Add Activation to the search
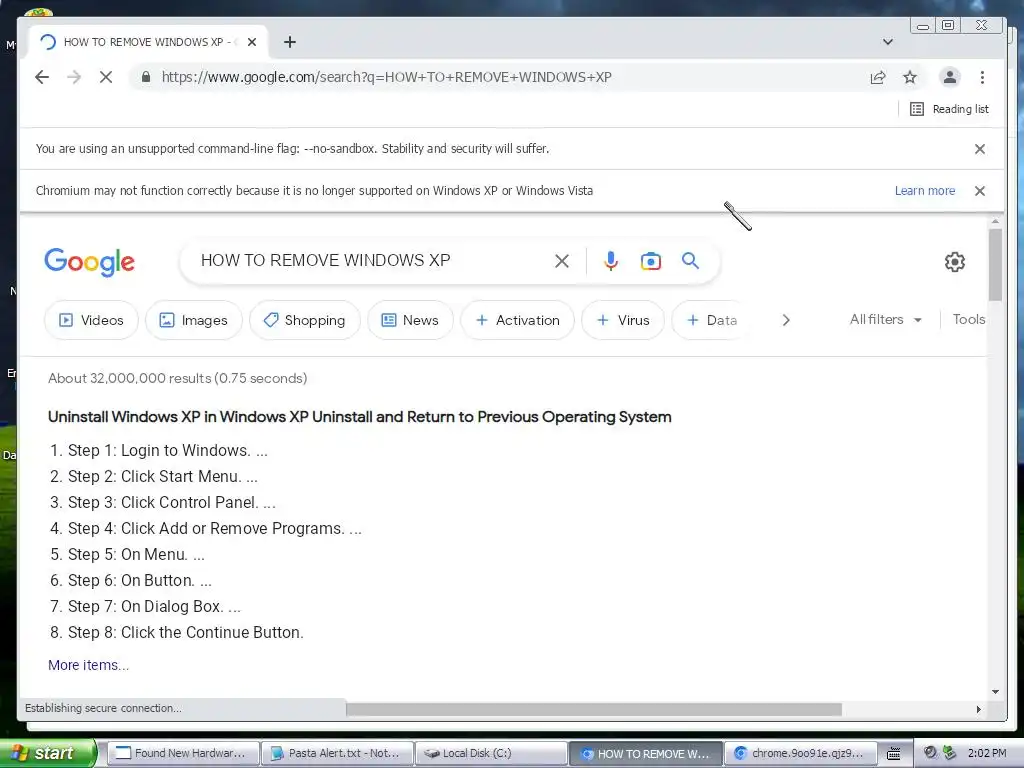The image size is (1024, 768). pyautogui.click(x=517, y=320)
